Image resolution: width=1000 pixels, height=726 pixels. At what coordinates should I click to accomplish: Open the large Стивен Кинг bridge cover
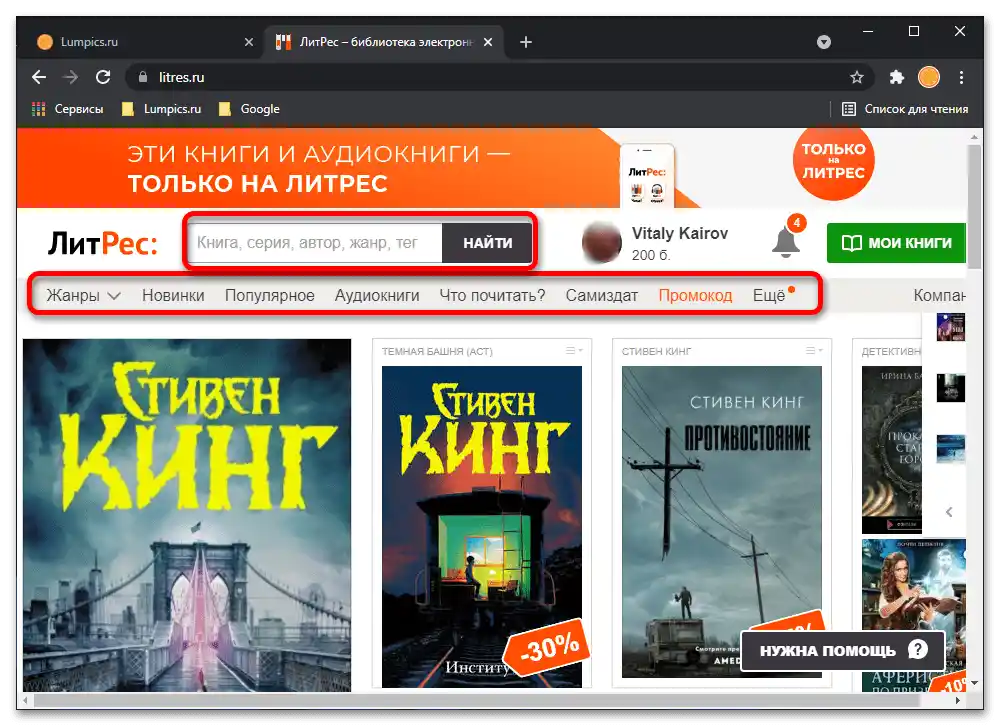click(x=187, y=515)
